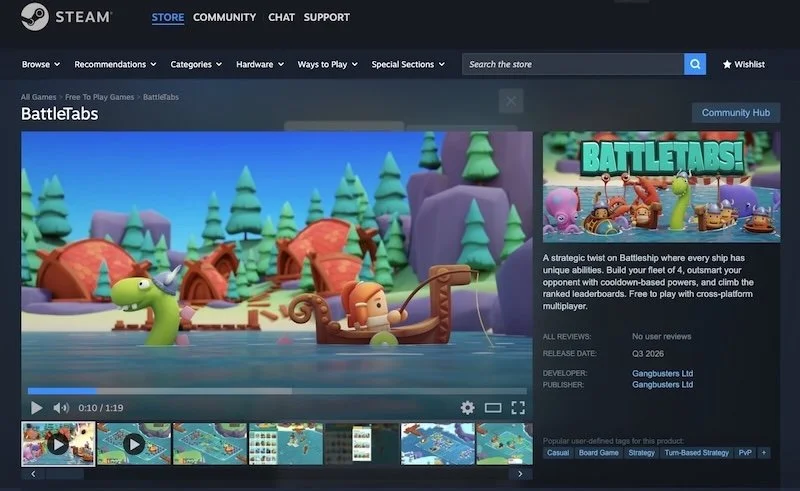Select the Board Game tag
The width and height of the screenshot is (800, 491).
pos(598,453)
